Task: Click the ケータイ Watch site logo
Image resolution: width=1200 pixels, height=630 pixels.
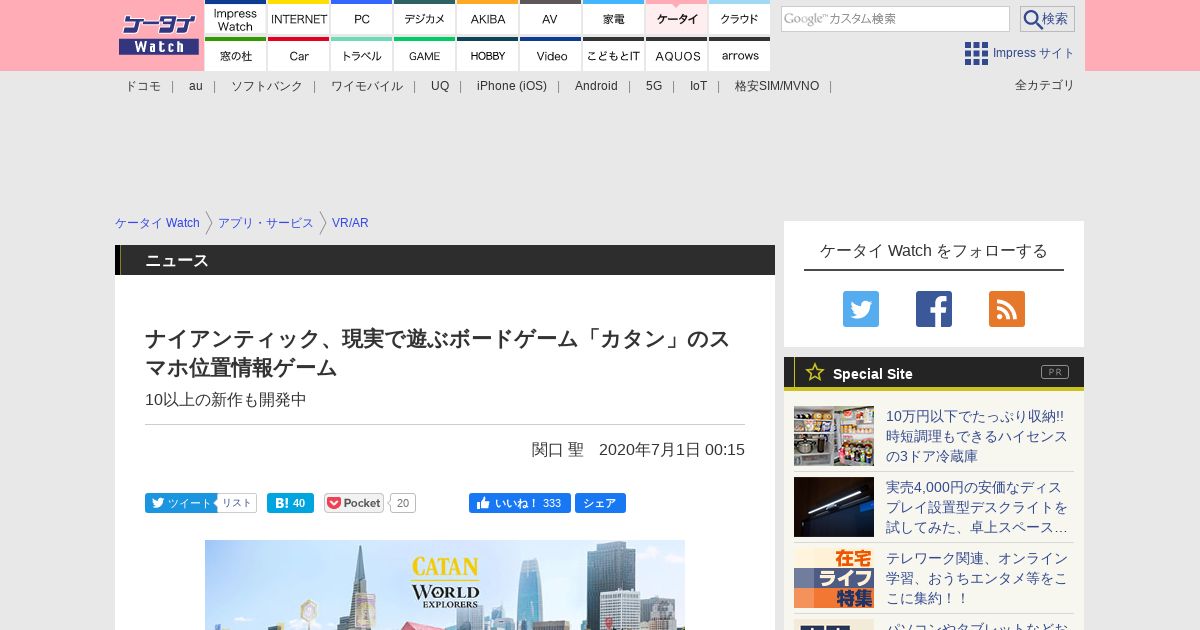Action: (x=159, y=35)
